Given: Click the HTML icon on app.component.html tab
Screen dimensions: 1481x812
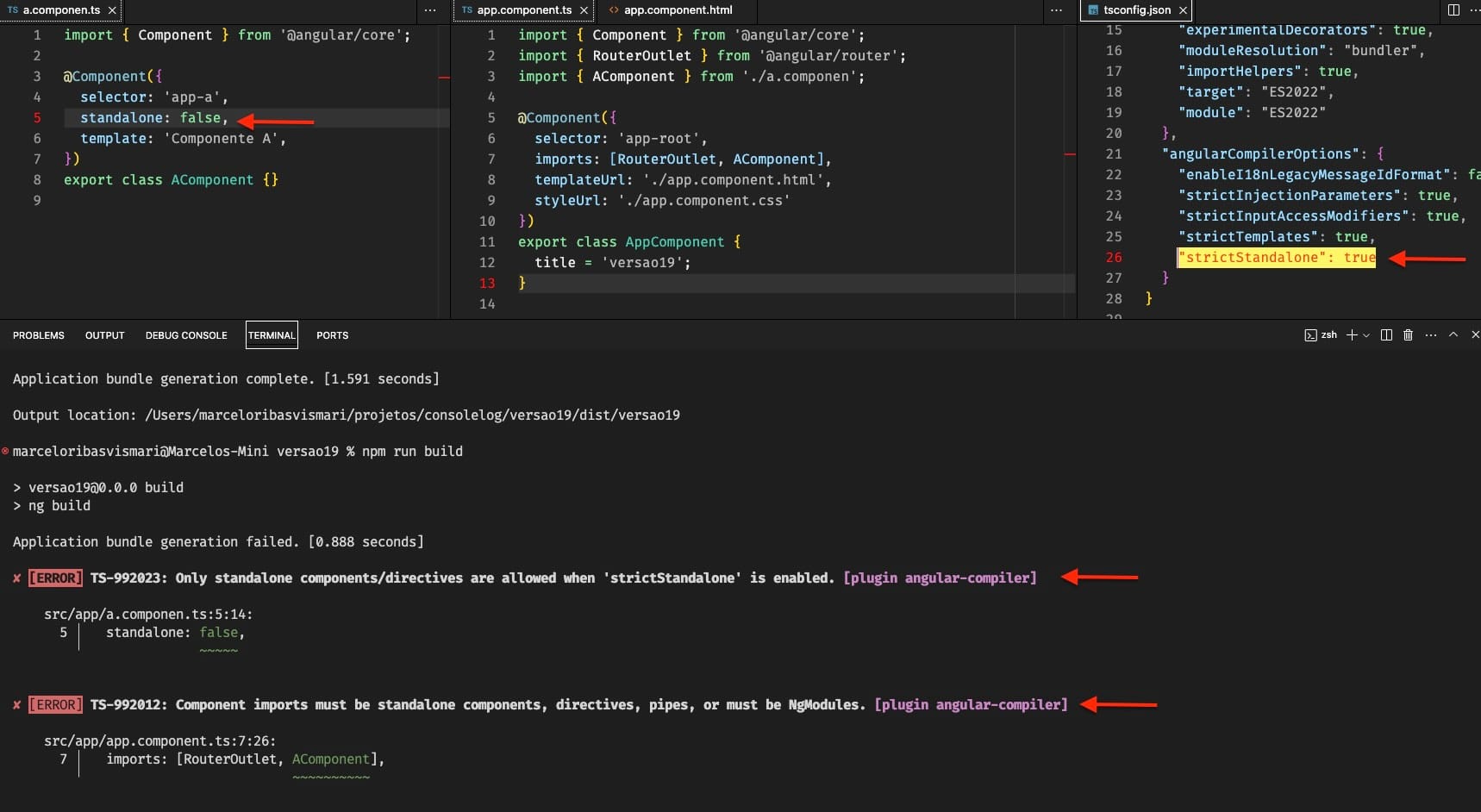Looking at the screenshot, I should coord(614,10).
